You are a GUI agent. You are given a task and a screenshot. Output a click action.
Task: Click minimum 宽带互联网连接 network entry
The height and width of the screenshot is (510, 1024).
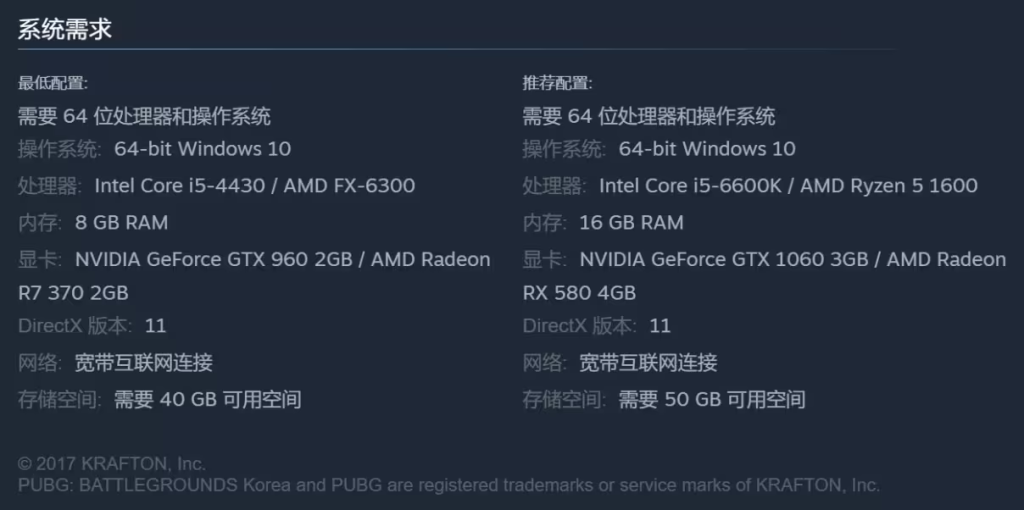tap(144, 362)
